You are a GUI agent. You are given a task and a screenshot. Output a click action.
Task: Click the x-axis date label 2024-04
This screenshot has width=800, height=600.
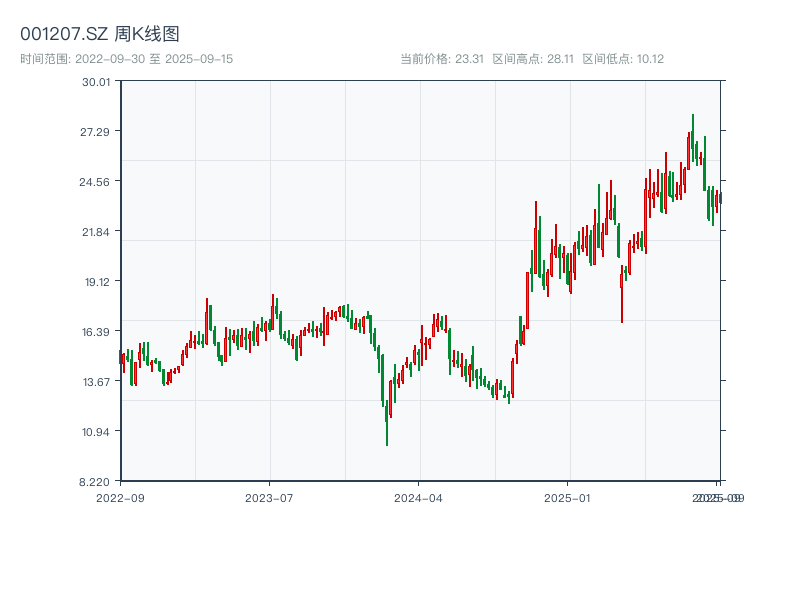click(x=418, y=498)
